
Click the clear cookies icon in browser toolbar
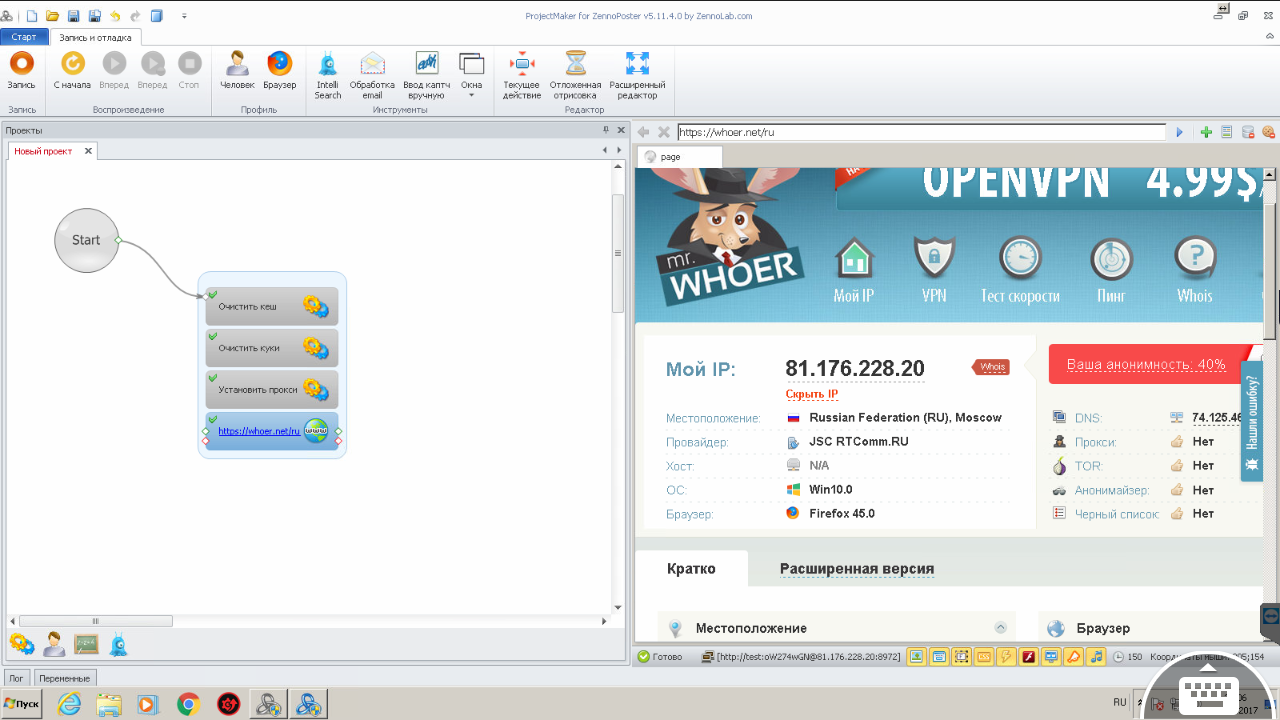point(1268,132)
